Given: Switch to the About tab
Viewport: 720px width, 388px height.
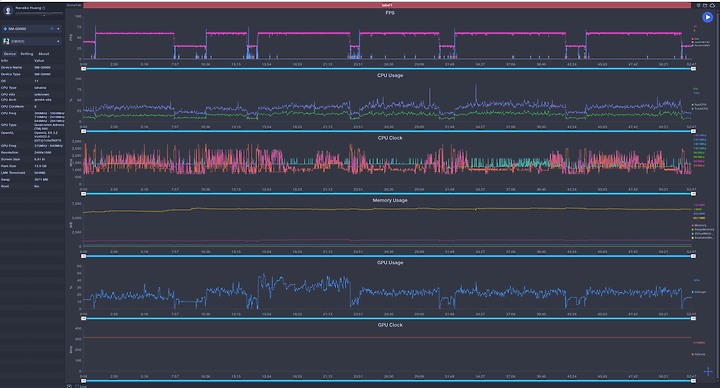Looking at the screenshot, I should tap(44, 54).
